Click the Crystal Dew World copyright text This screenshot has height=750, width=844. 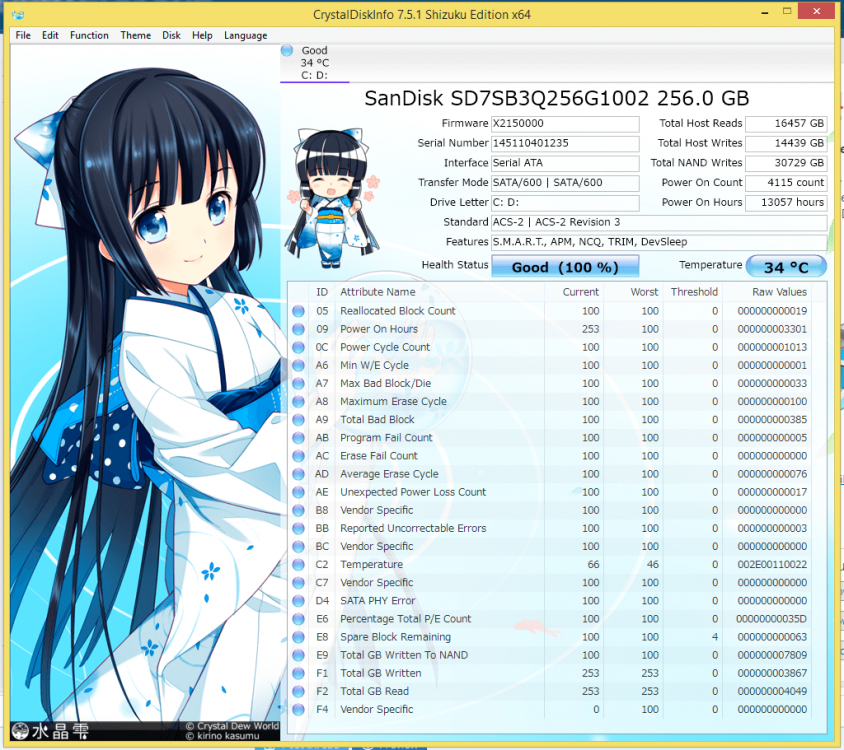[233, 726]
